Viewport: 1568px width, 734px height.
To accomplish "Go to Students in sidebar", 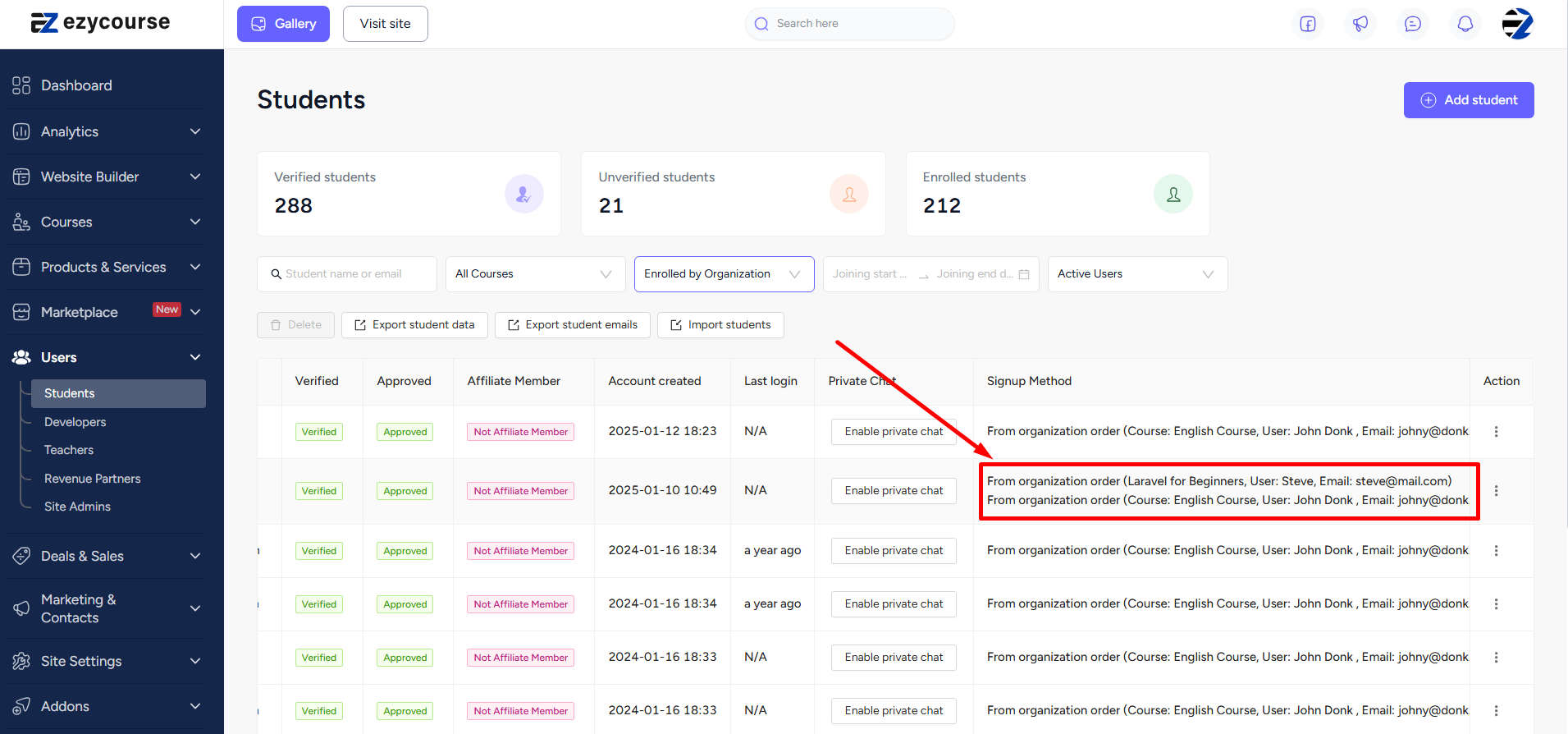I will click(118, 393).
